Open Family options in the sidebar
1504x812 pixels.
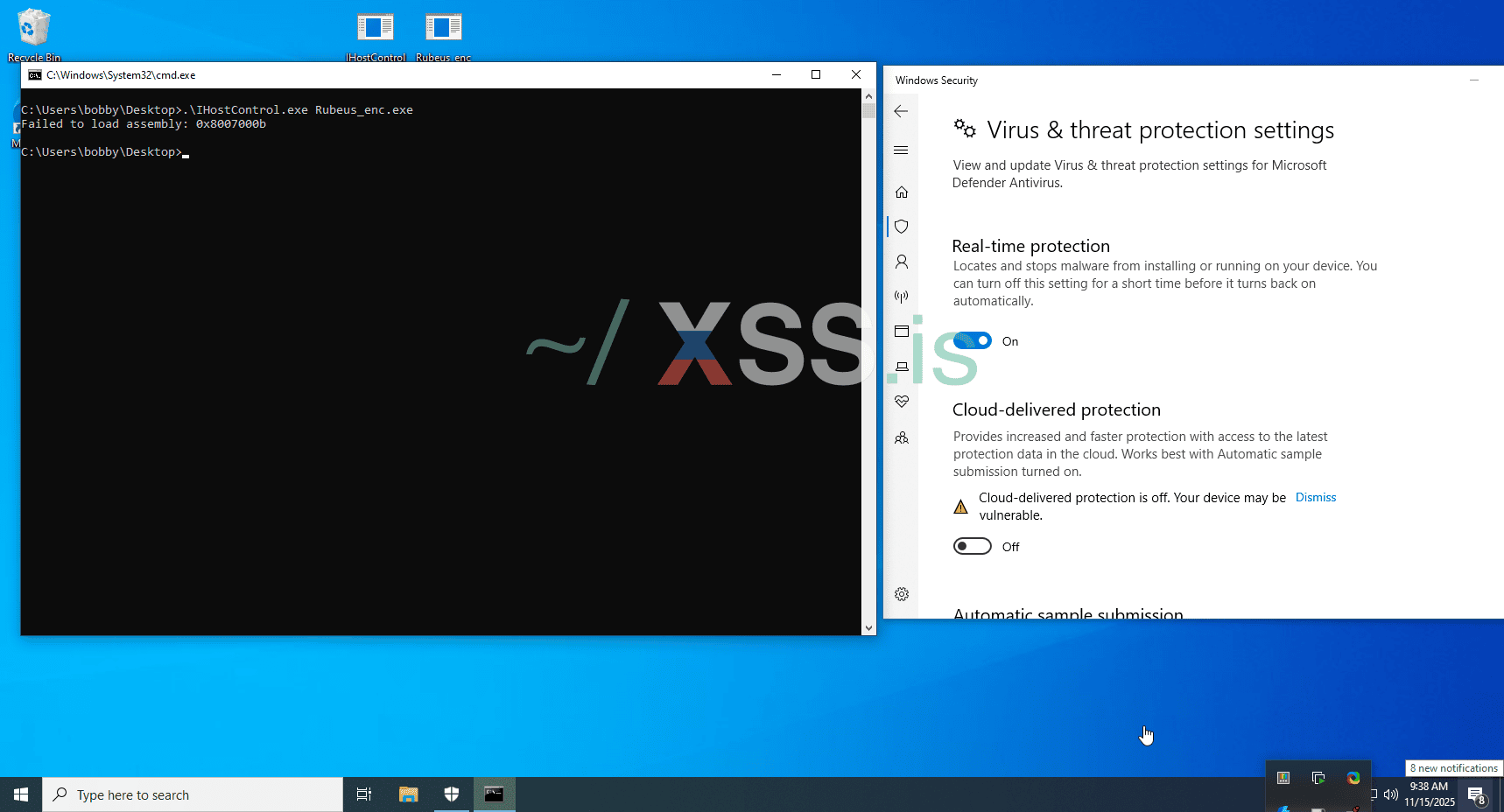click(x=902, y=437)
